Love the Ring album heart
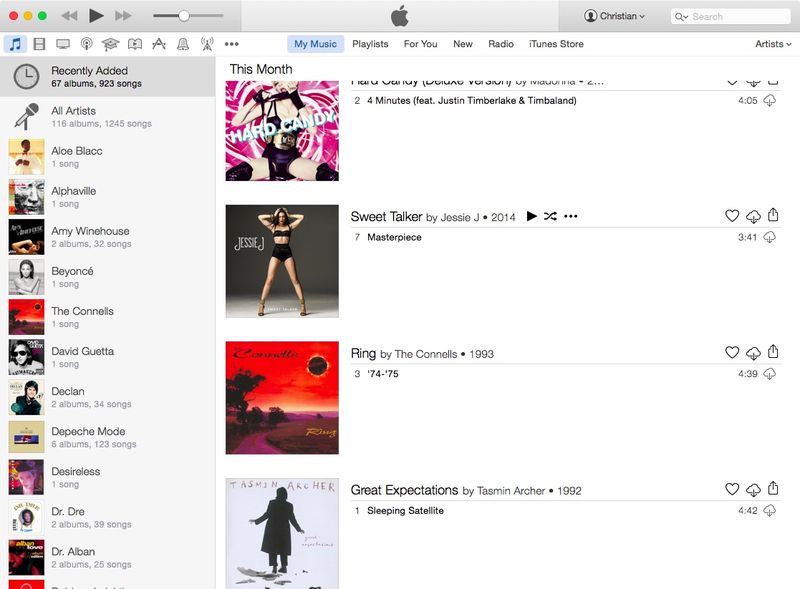 [732, 352]
